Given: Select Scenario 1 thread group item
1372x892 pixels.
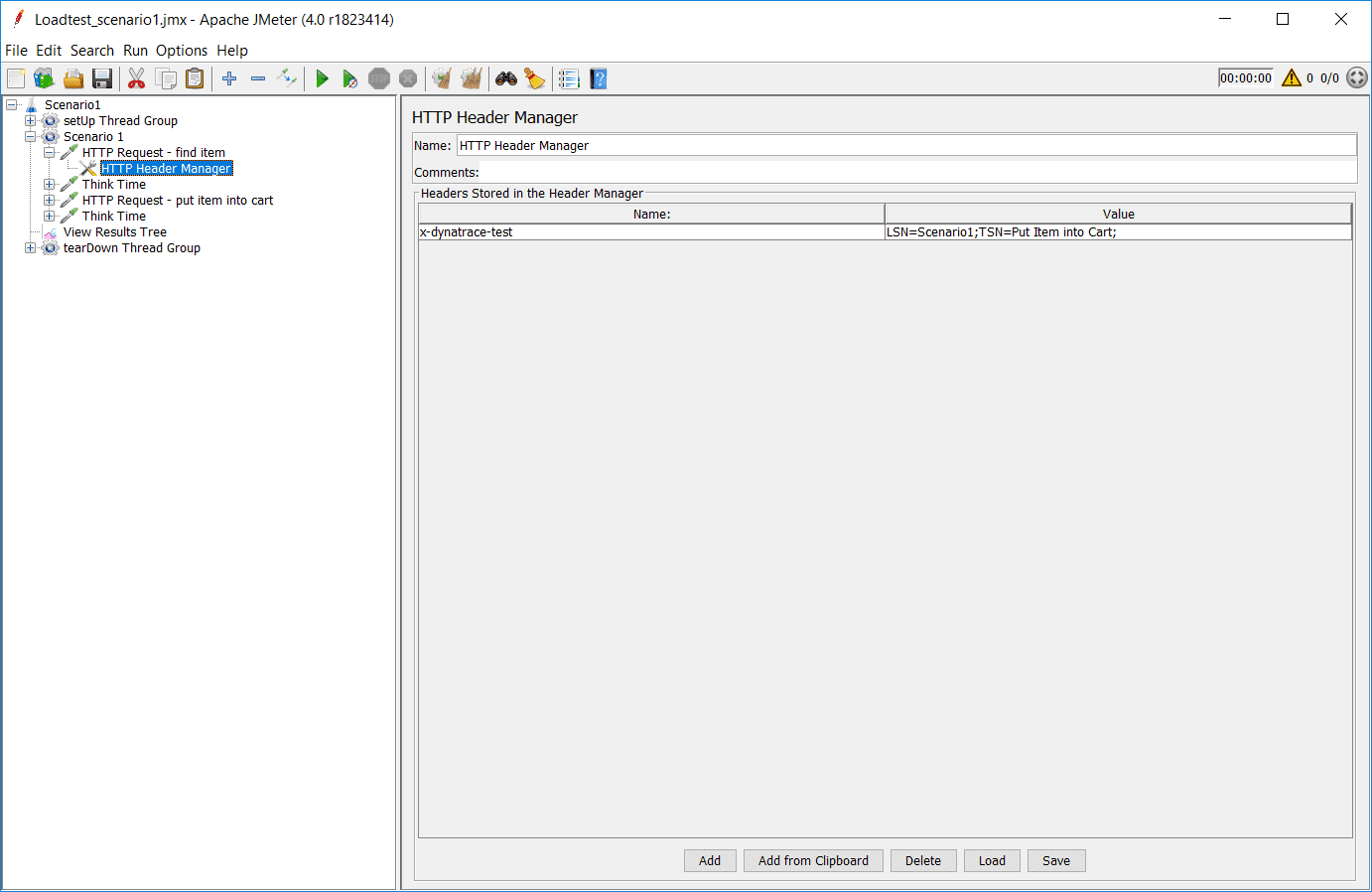Looking at the screenshot, I should pyautogui.click(x=93, y=136).
